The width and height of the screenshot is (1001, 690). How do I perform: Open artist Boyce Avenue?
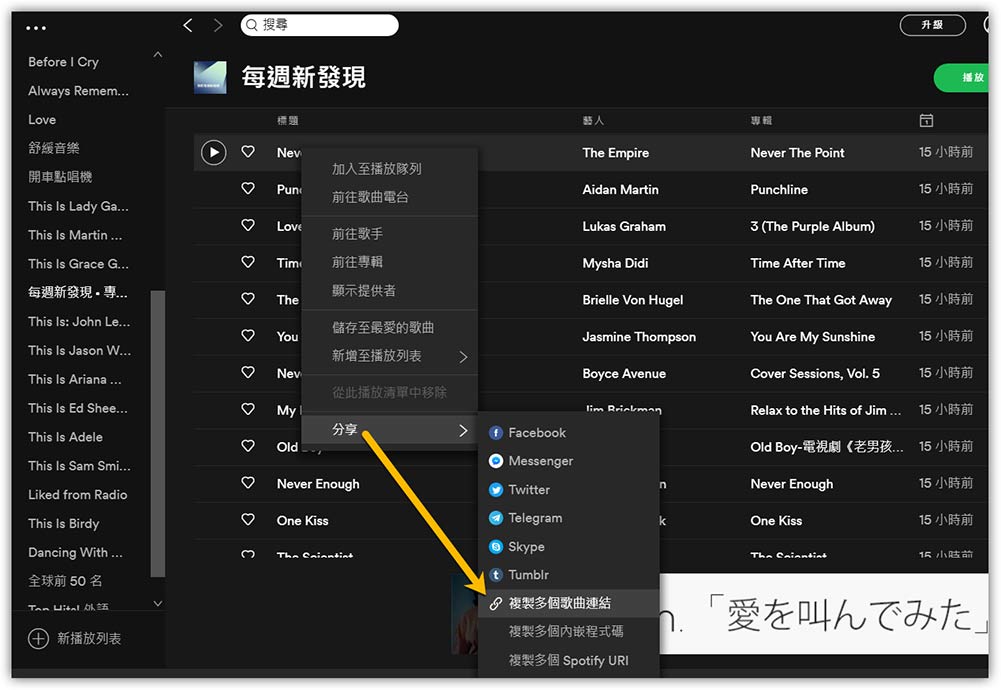(x=624, y=373)
